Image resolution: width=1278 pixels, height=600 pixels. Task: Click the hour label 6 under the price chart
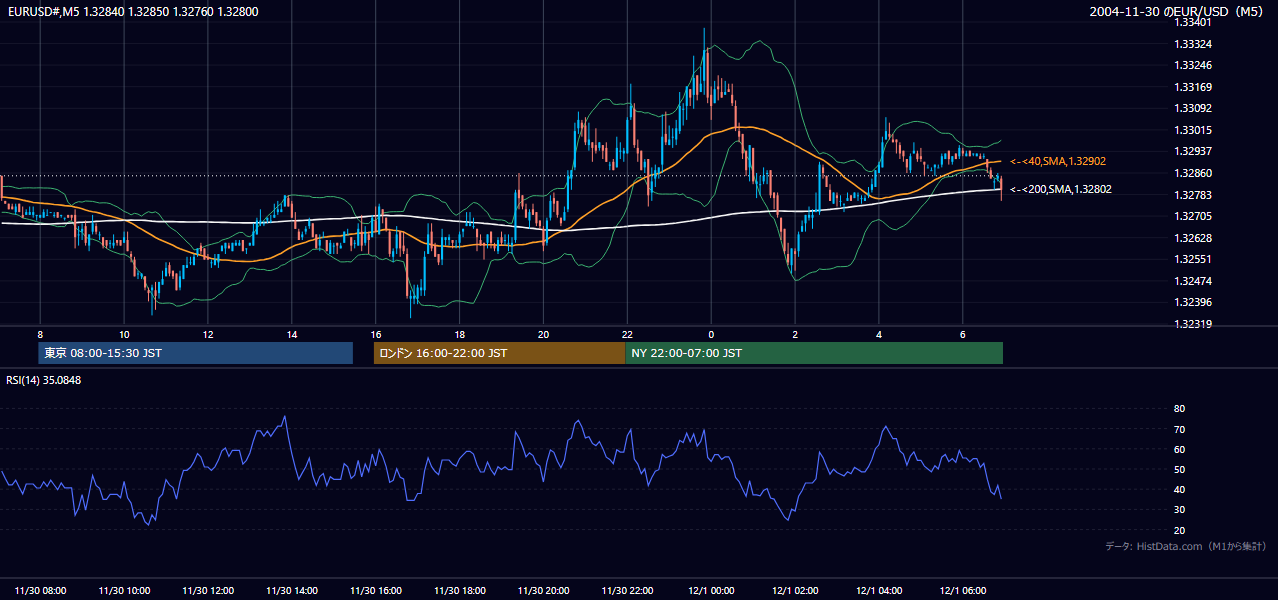click(963, 334)
